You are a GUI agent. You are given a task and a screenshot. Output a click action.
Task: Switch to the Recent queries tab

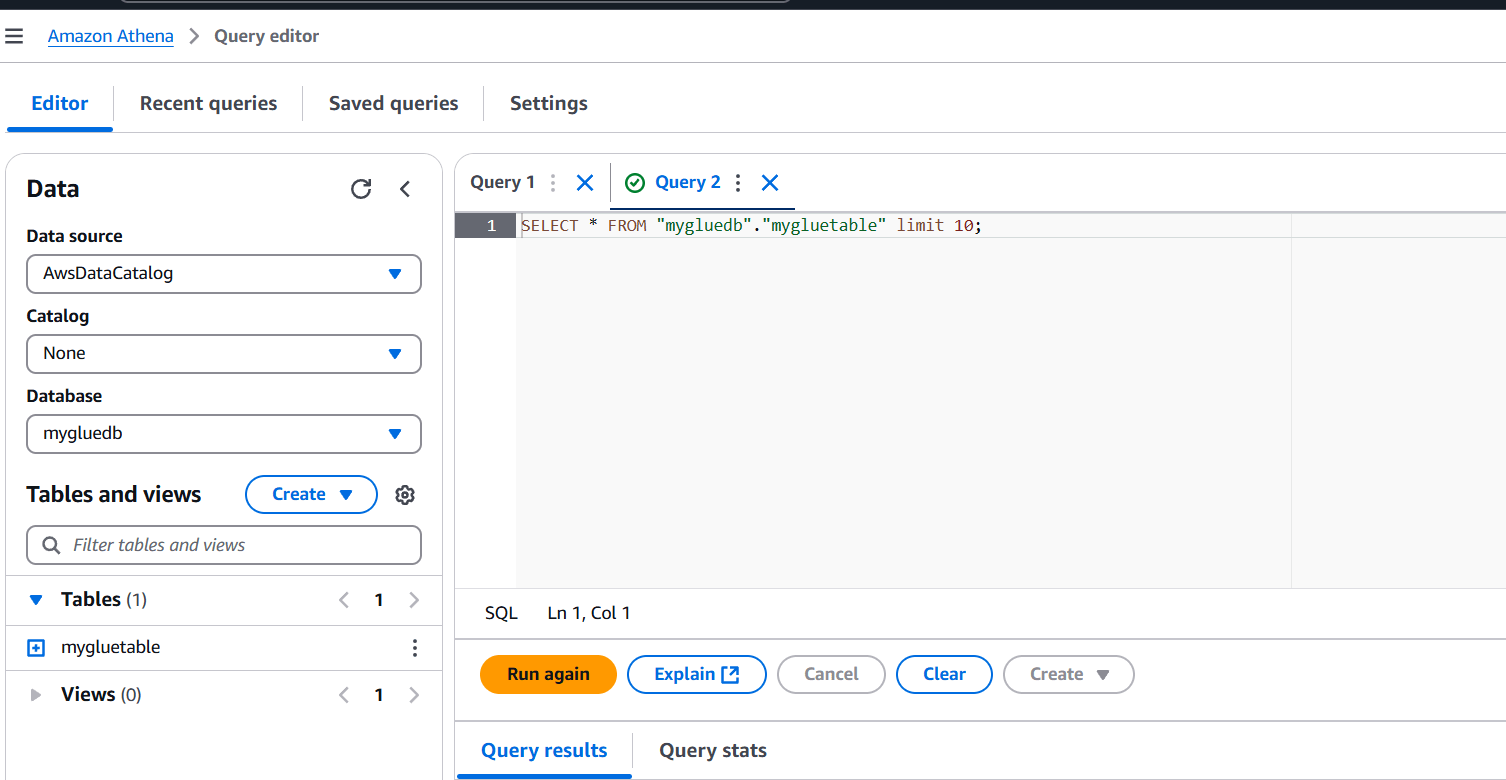[208, 103]
